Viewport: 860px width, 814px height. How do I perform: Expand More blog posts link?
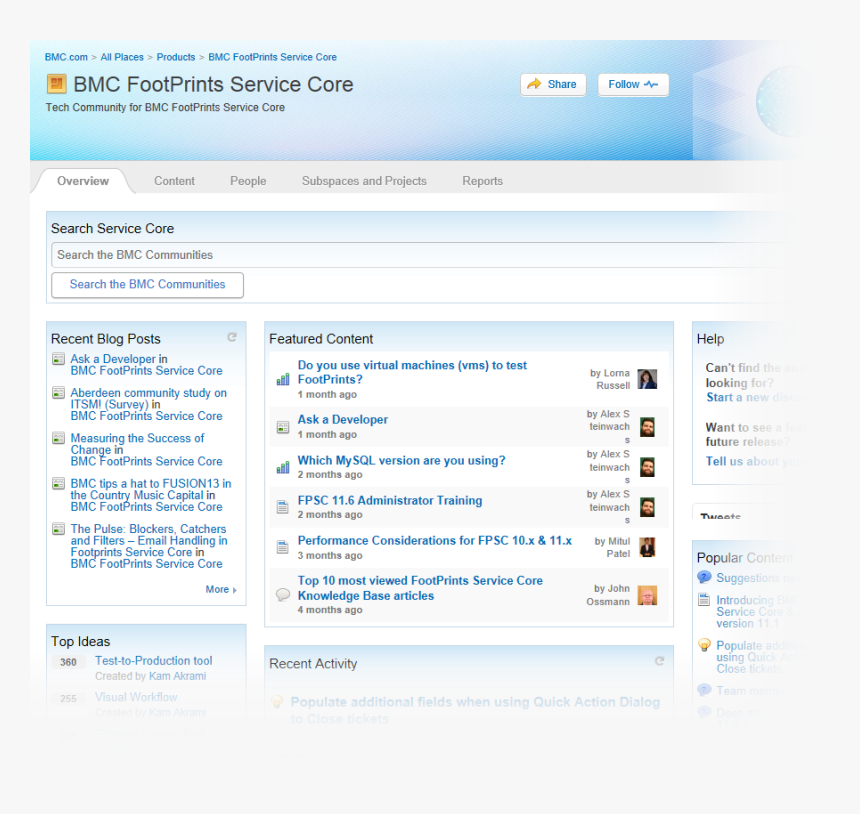tap(220, 589)
